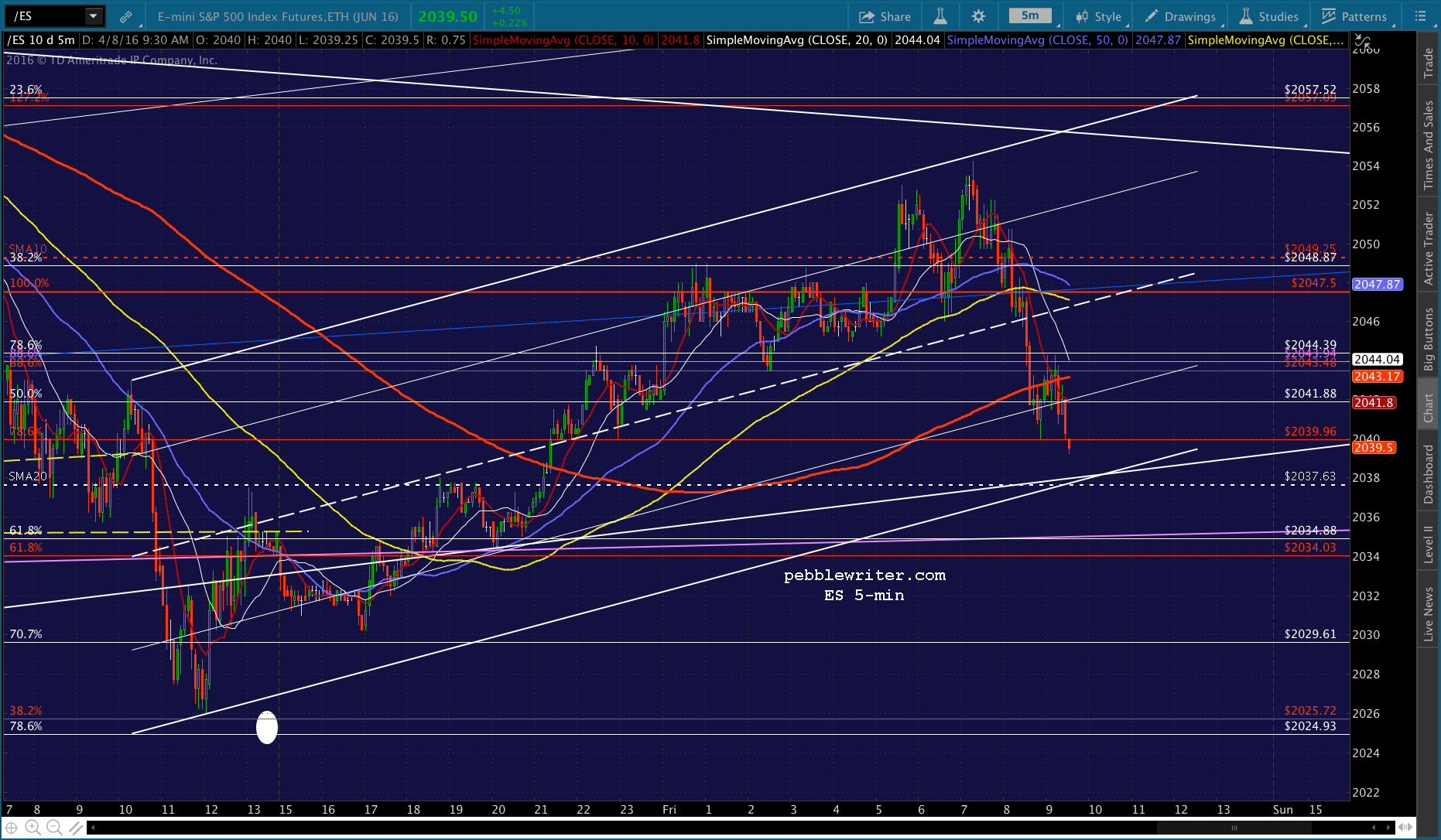Click the zoom in magnifier icon
This screenshot has width=1441, height=840.
33,828
